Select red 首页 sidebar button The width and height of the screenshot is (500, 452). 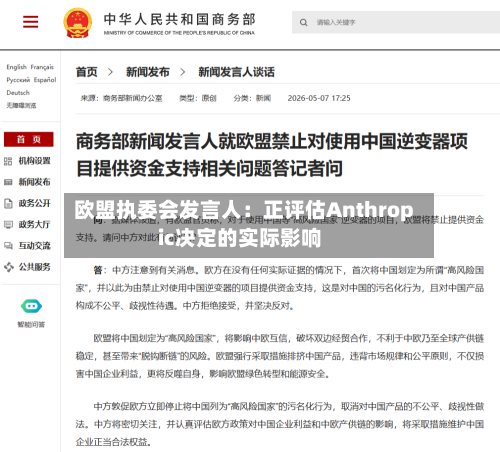[29, 139]
